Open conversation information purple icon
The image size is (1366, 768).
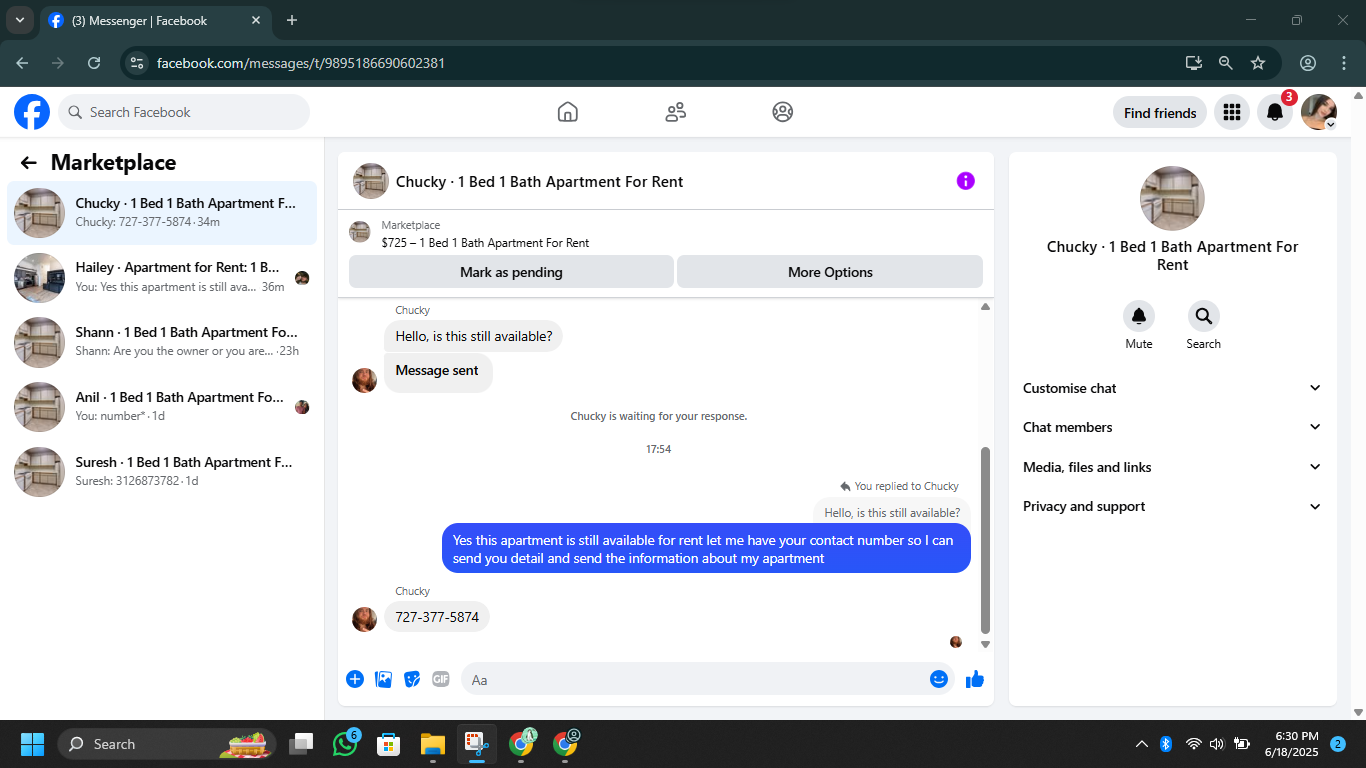[965, 181]
